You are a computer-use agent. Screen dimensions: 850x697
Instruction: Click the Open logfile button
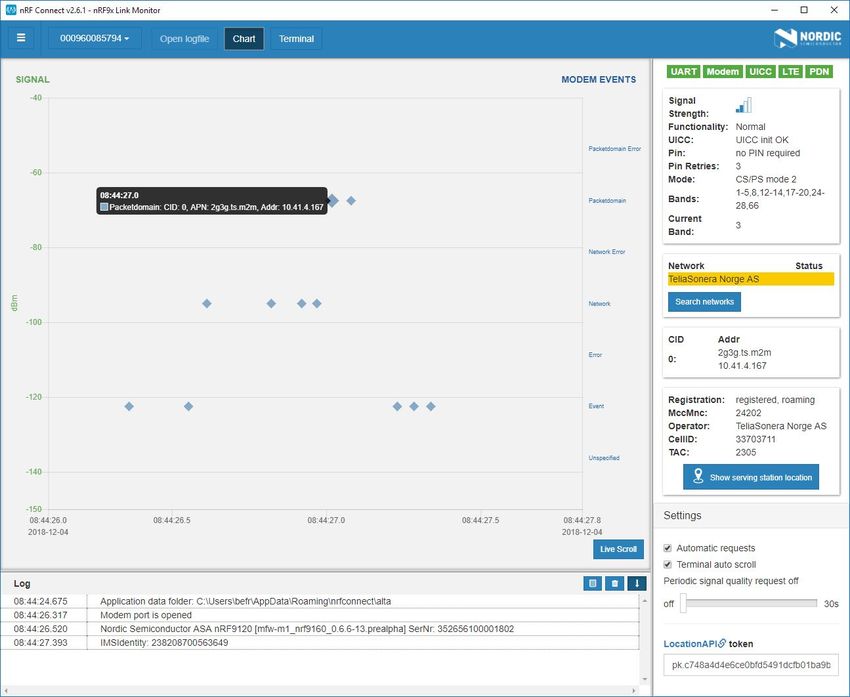click(184, 38)
